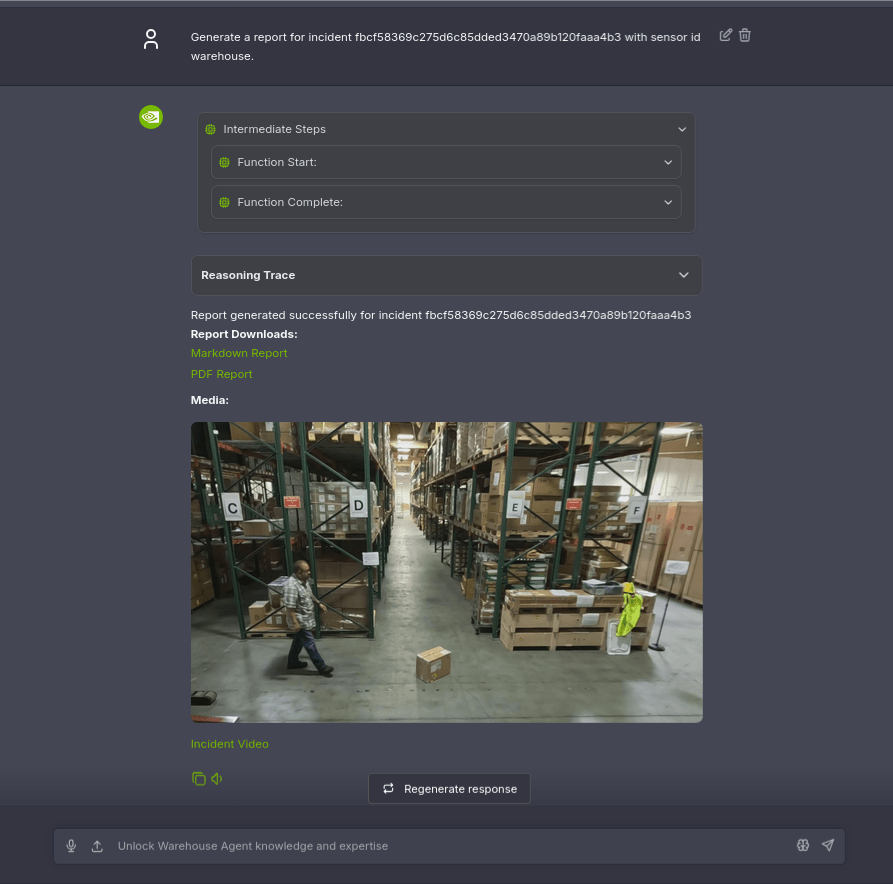Image resolution: width=893 pixels, height=884 pixels.
Task: Collapse the Intermediate Steps section
Action: (682, 129)
